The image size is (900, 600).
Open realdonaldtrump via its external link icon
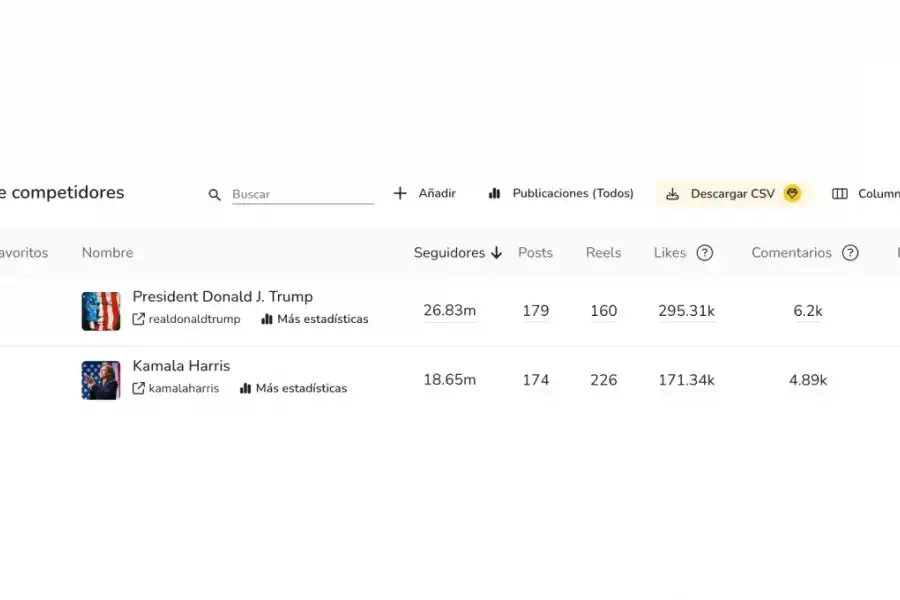(138, 319)
